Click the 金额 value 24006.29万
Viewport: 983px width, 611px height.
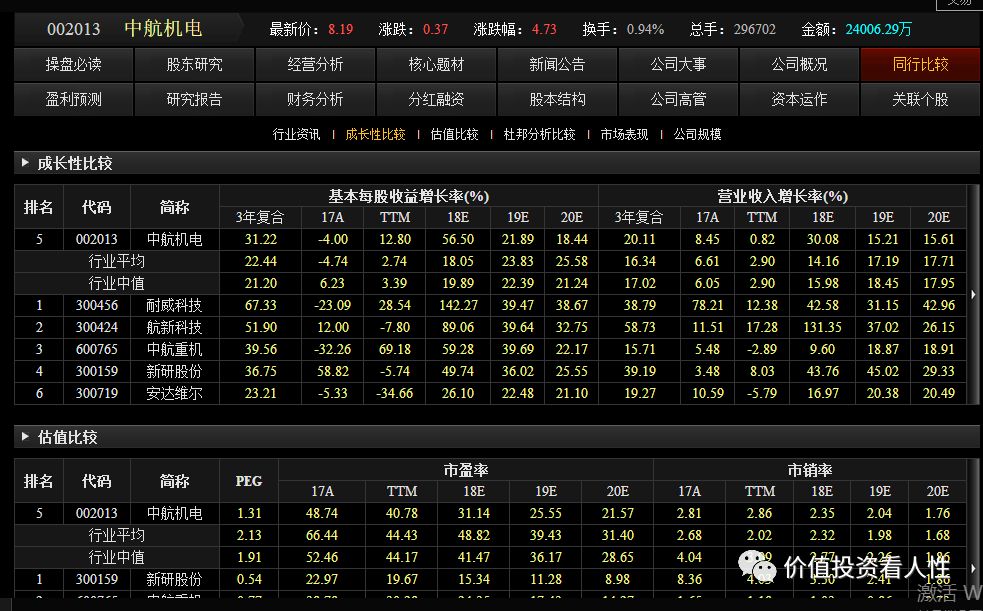(878, 29)
